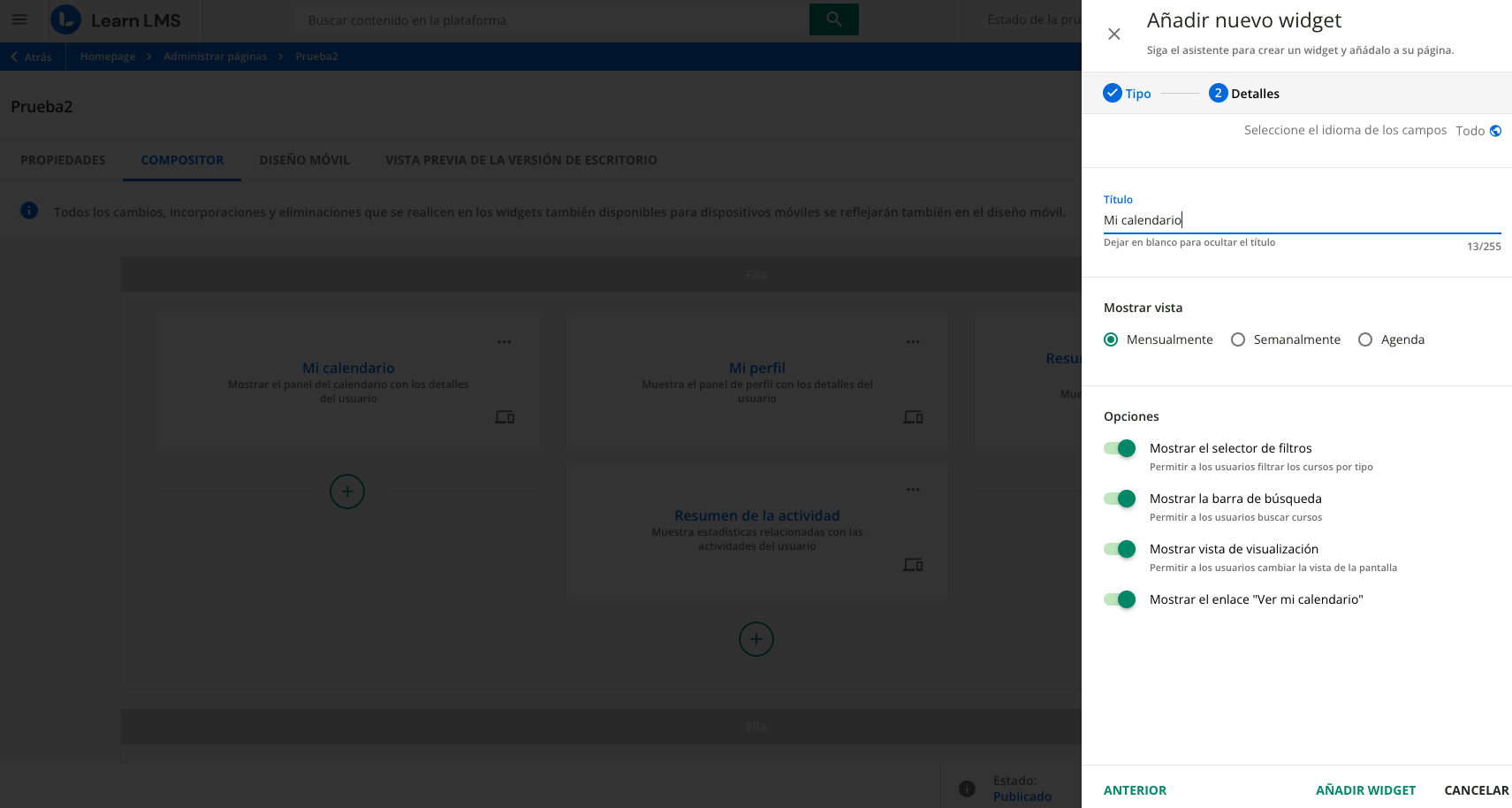Click the Añadir widget button
Viewport: 1512px width, 808px height.
point(1365,790)
